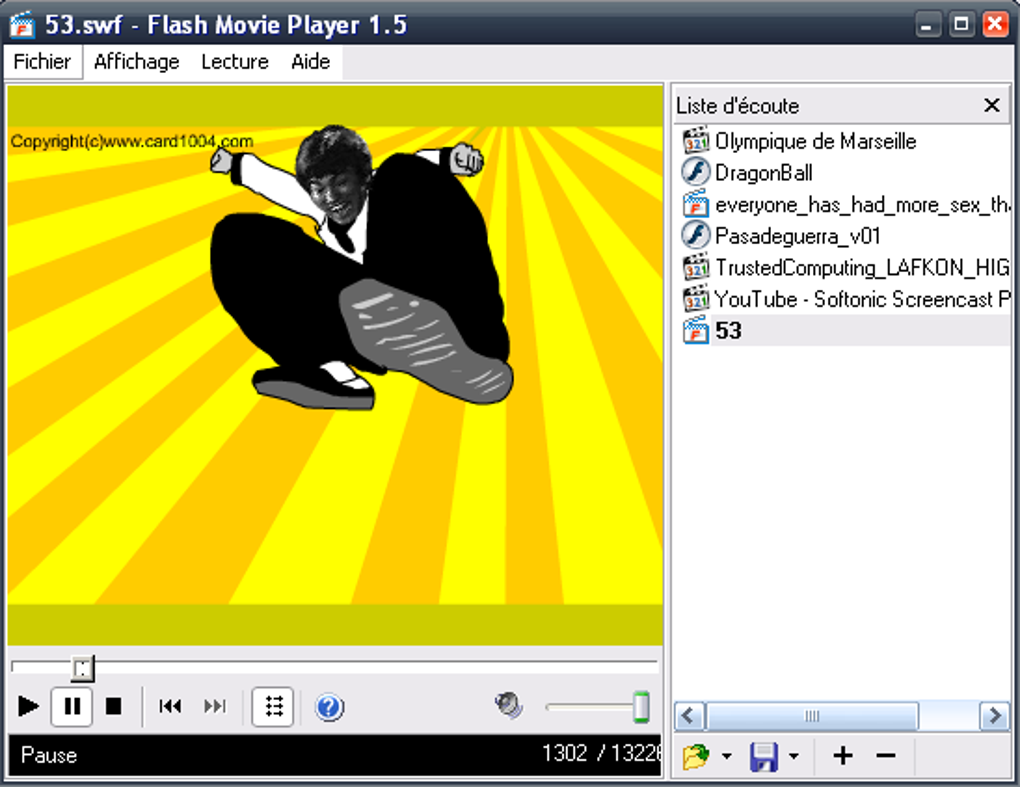The height and width of the screenshot is (787, 1020).
Task: Click the DragonBall Flash icon
Action: (695, 172)
